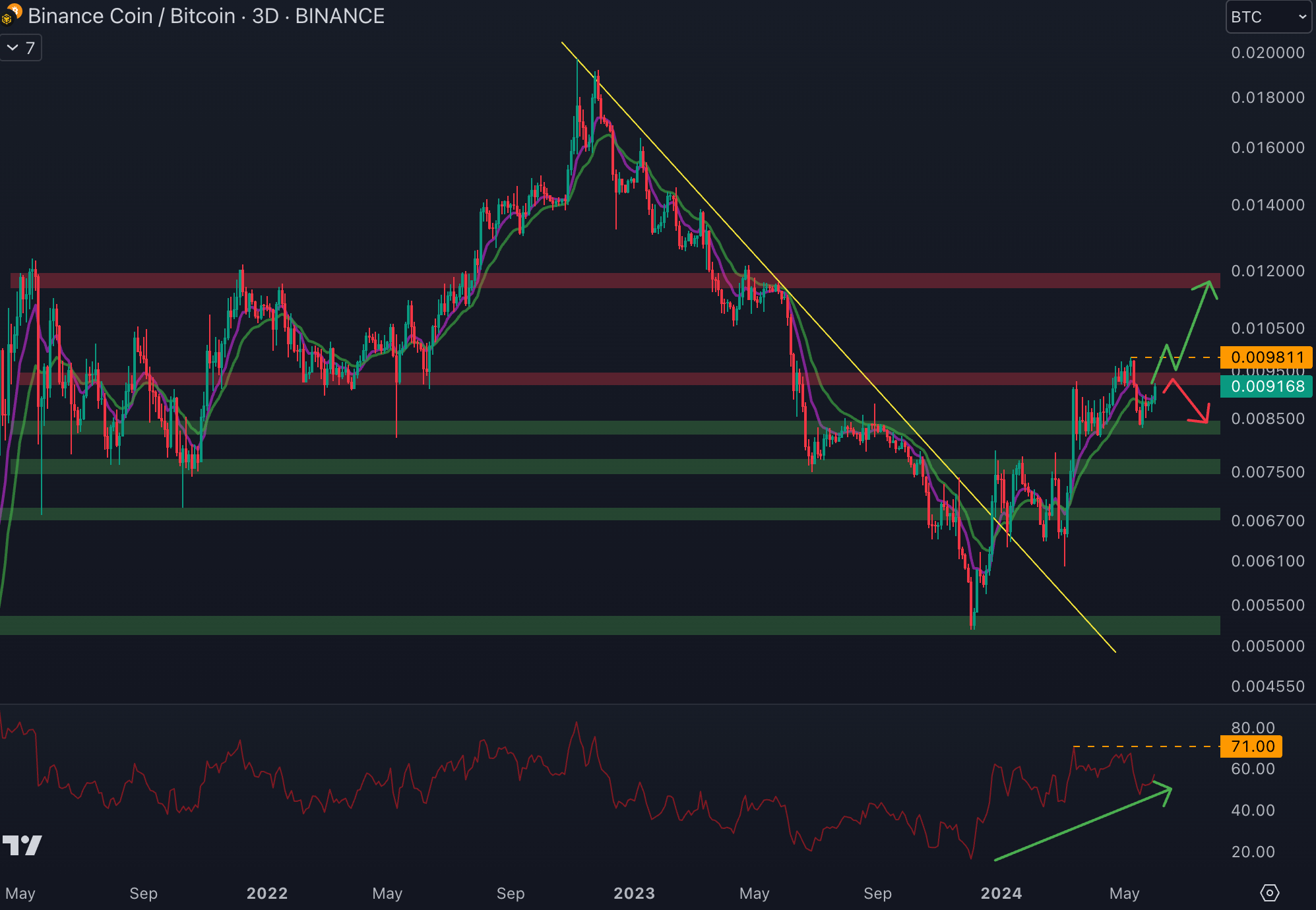The image size is (1316, 910).
Task: Click the orange 0.009811 price label
Action: pos(1266,357)
